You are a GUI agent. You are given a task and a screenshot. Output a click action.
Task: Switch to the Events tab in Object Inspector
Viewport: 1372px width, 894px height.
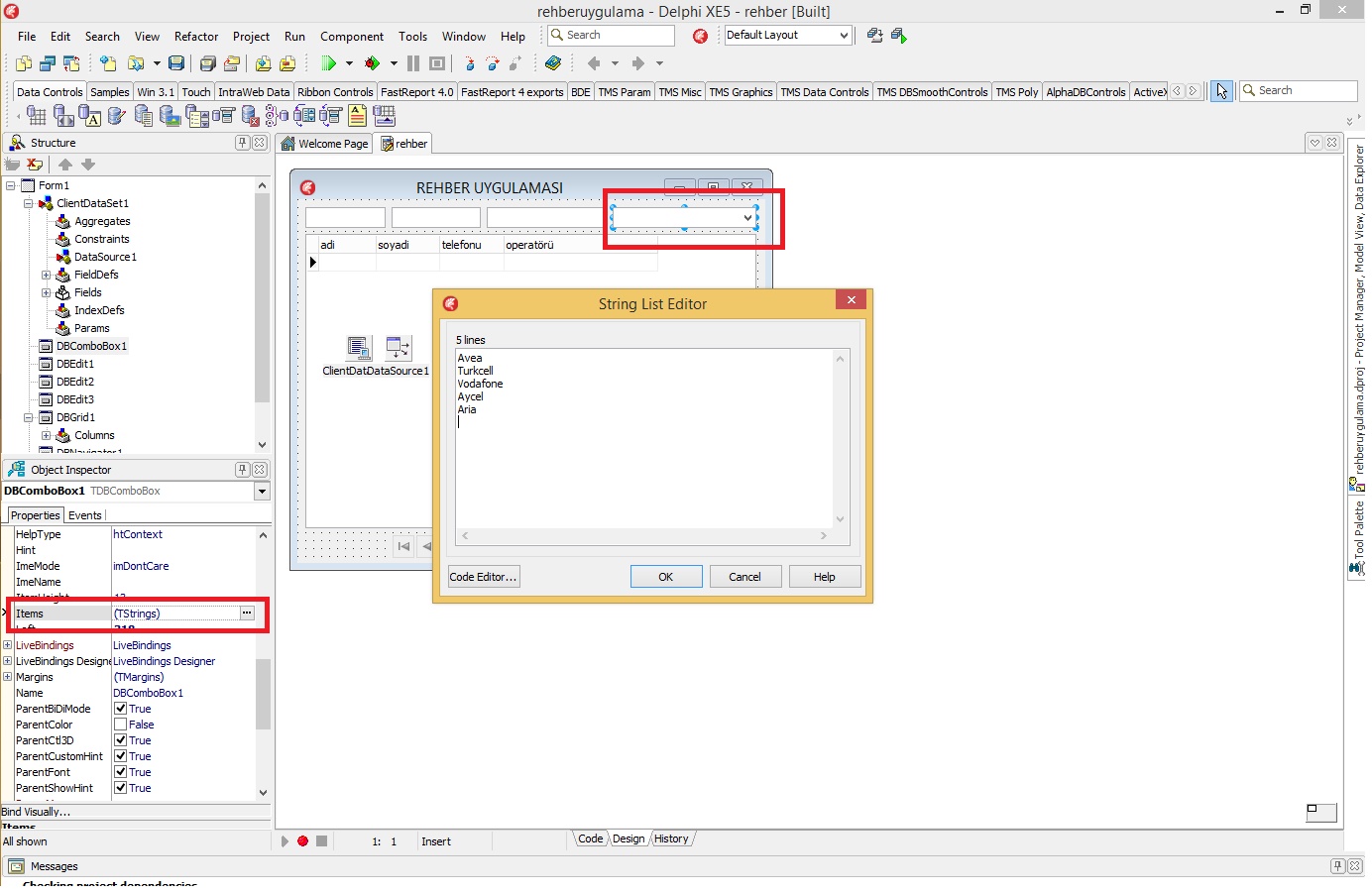click(x=85, y=515)
